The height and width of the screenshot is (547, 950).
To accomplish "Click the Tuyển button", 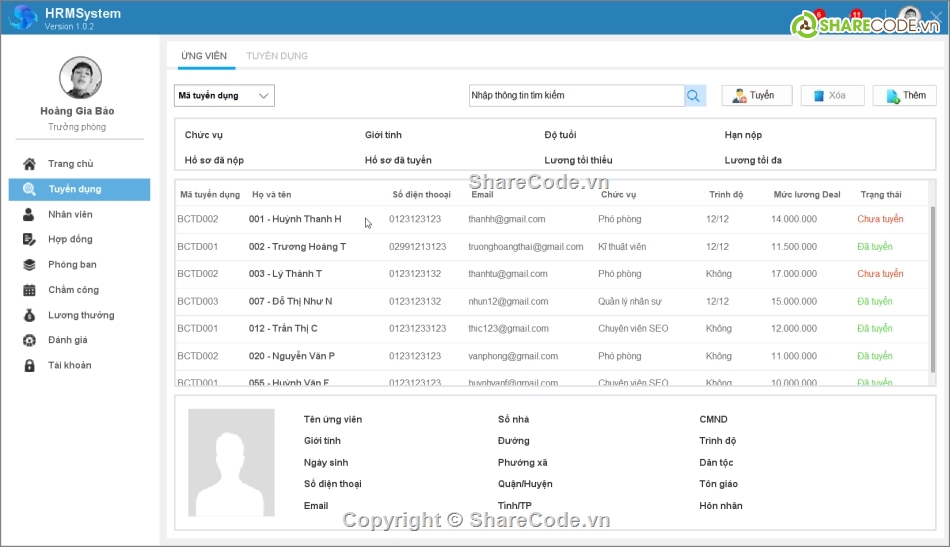I will (x=756, y=96).
